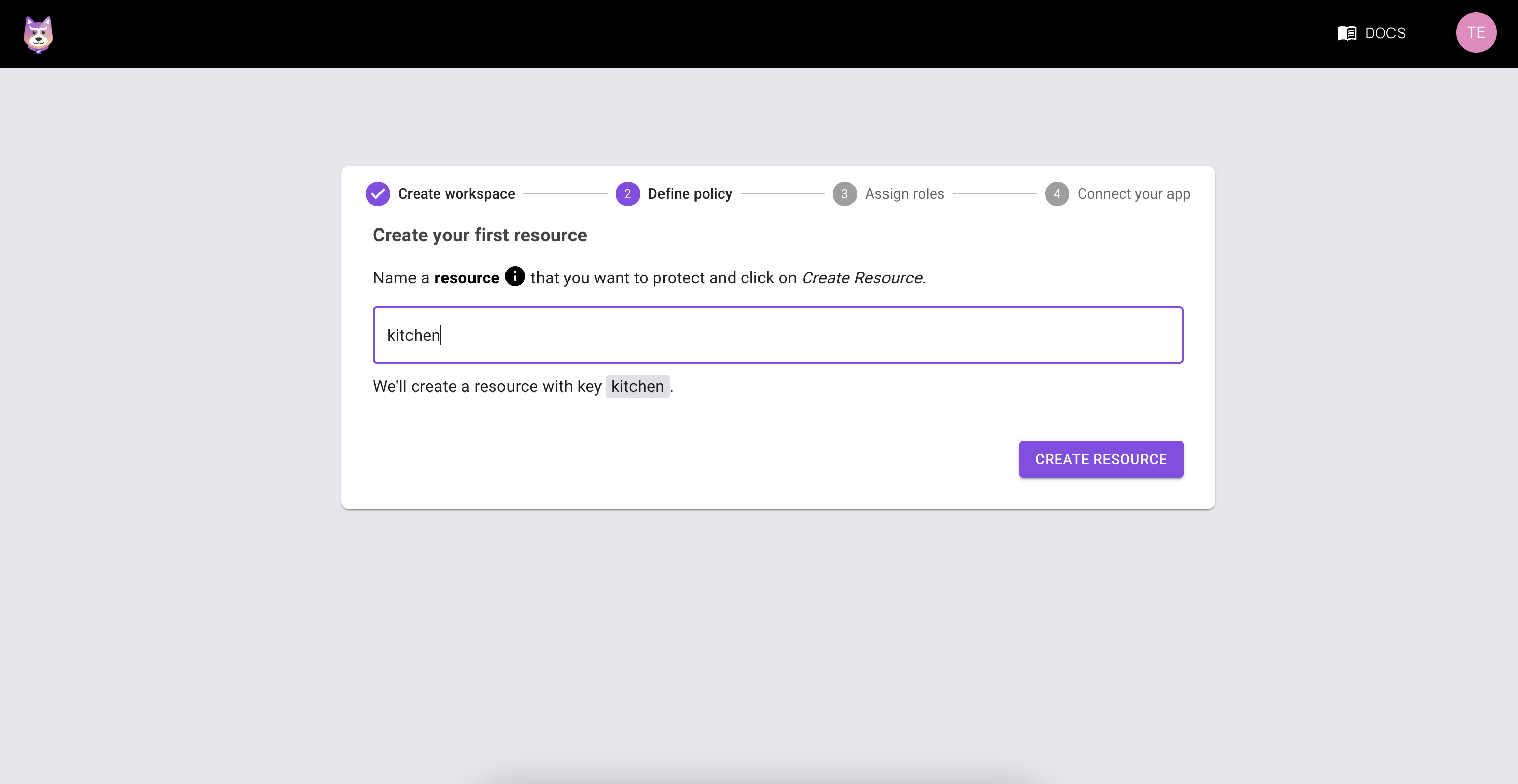Screen dimensions: 1518x784
Task: Click the resource info tooltip icon
Action: pos(515,276)
